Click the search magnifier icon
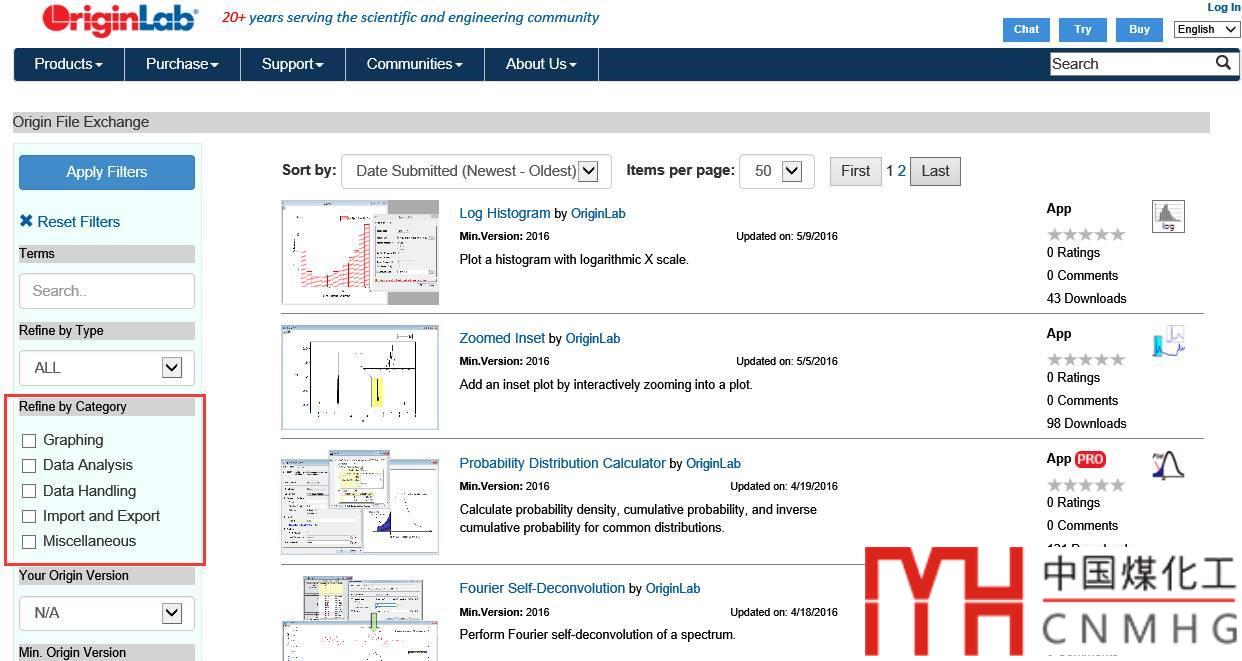Image resolution: width=1242 pixels, height=661 pixels. 1222,63
